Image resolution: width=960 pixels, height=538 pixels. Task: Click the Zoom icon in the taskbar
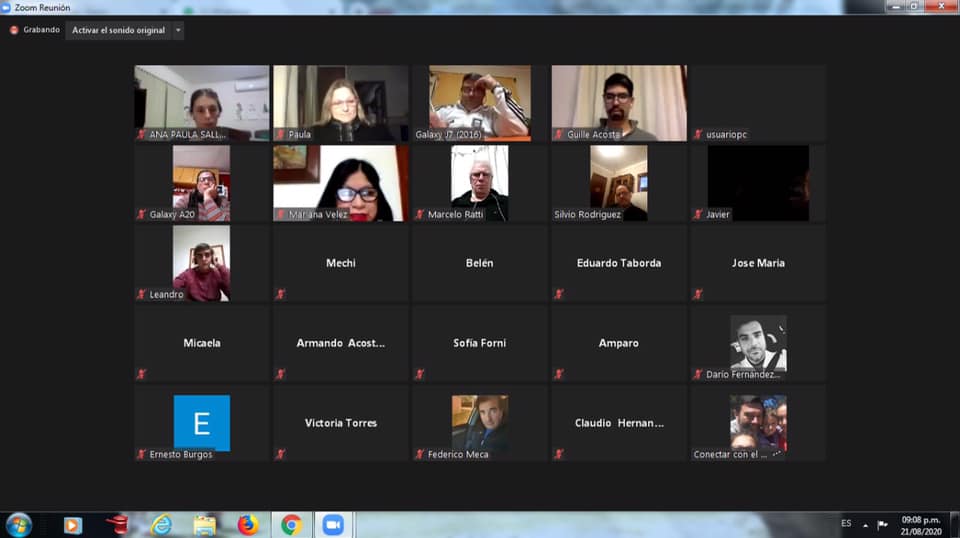333,525
